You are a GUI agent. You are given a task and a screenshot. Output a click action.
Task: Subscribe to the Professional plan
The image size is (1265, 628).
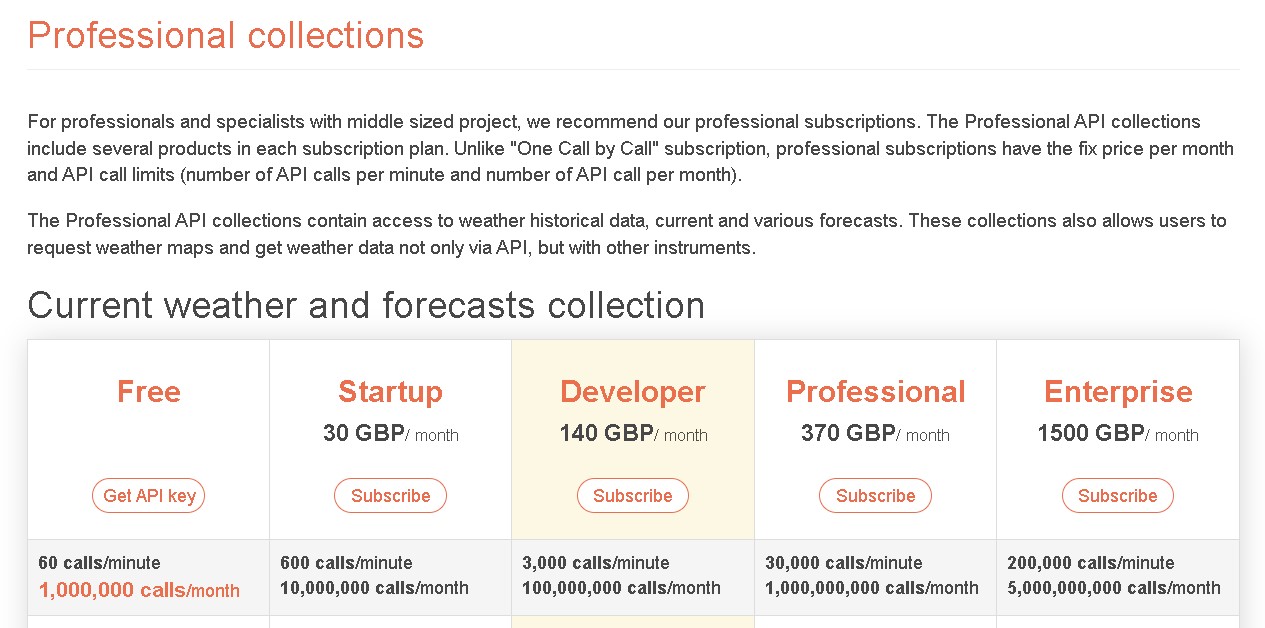pyautogui.click(x=875, y=496)
